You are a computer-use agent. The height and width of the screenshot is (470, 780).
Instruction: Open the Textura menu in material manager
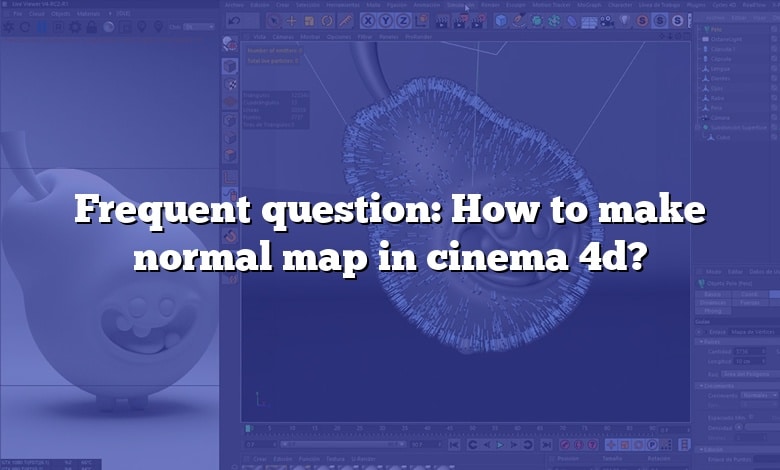point(335,459)
